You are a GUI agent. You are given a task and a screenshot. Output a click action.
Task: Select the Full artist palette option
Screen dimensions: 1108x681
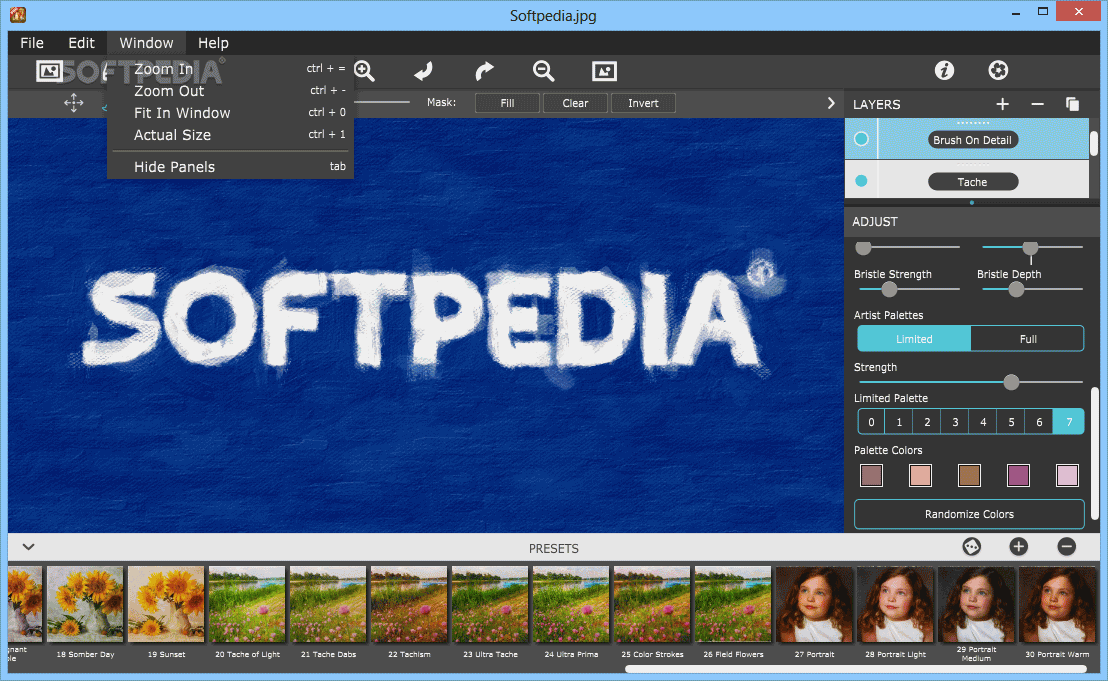[x=1027, y=339]
